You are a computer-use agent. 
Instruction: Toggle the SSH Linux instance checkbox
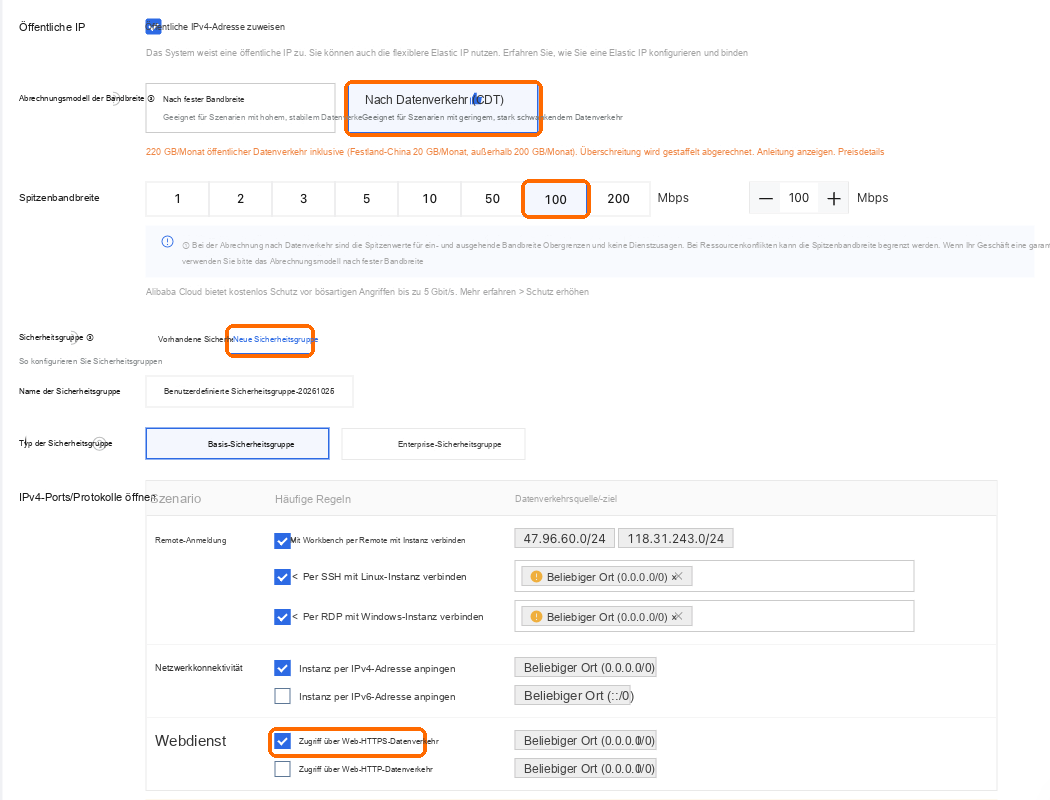pos(283,576)
